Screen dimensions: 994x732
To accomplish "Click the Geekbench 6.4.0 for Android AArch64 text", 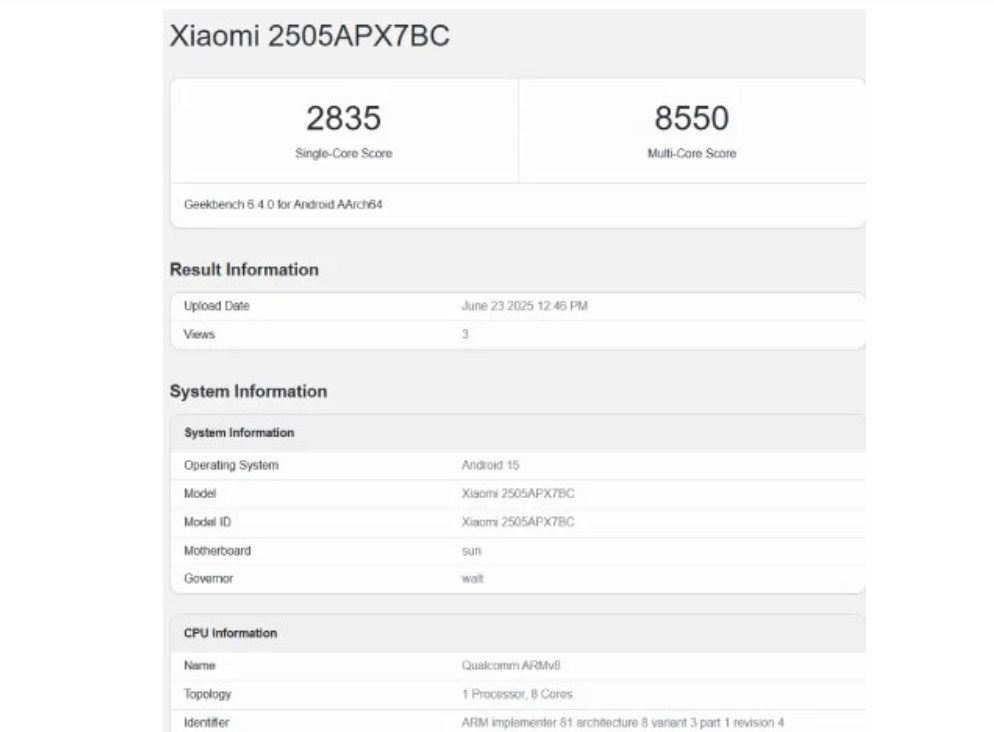I will [x=283, y=205].
